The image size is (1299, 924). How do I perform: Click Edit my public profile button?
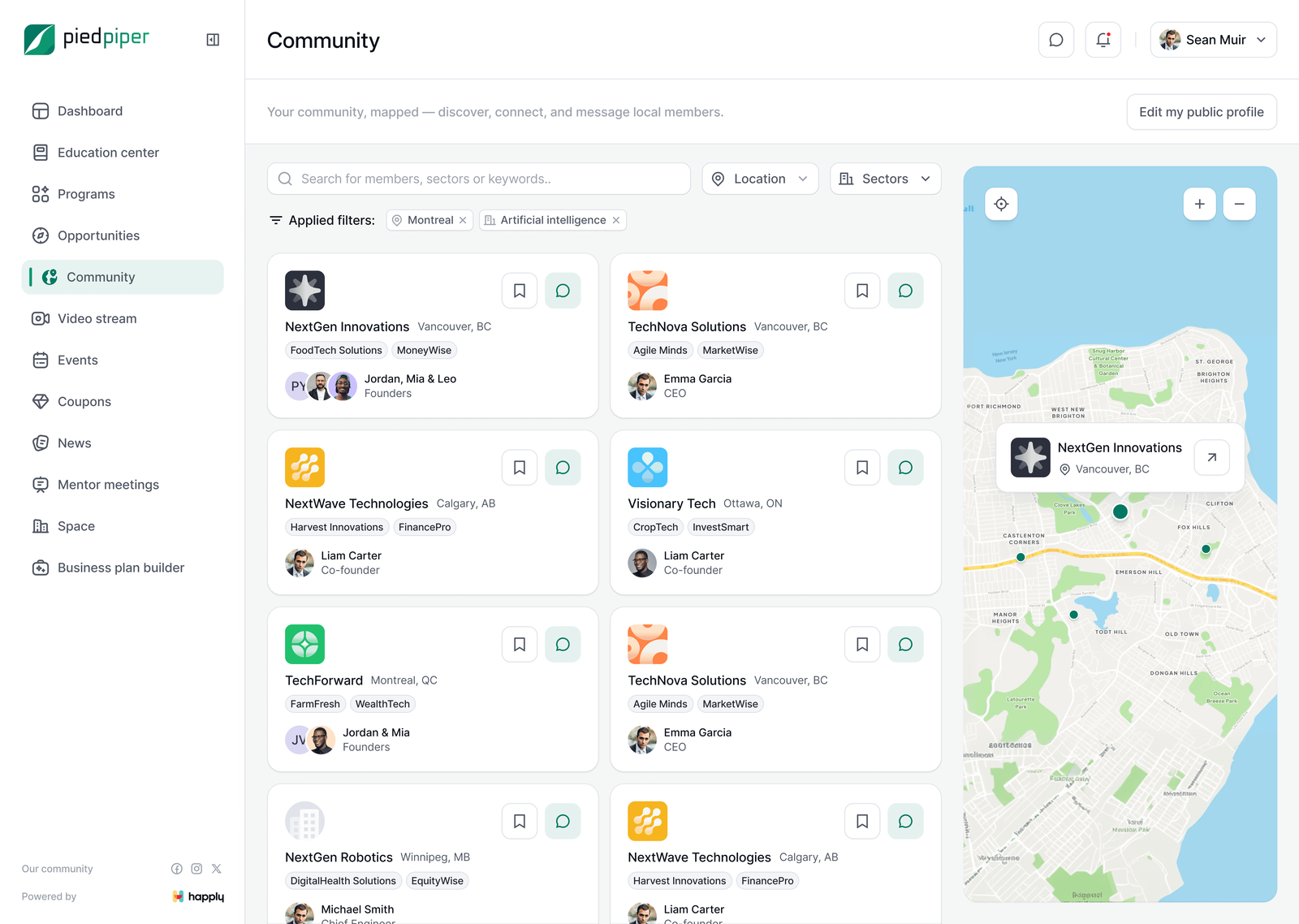click(x=1202, y=112)
